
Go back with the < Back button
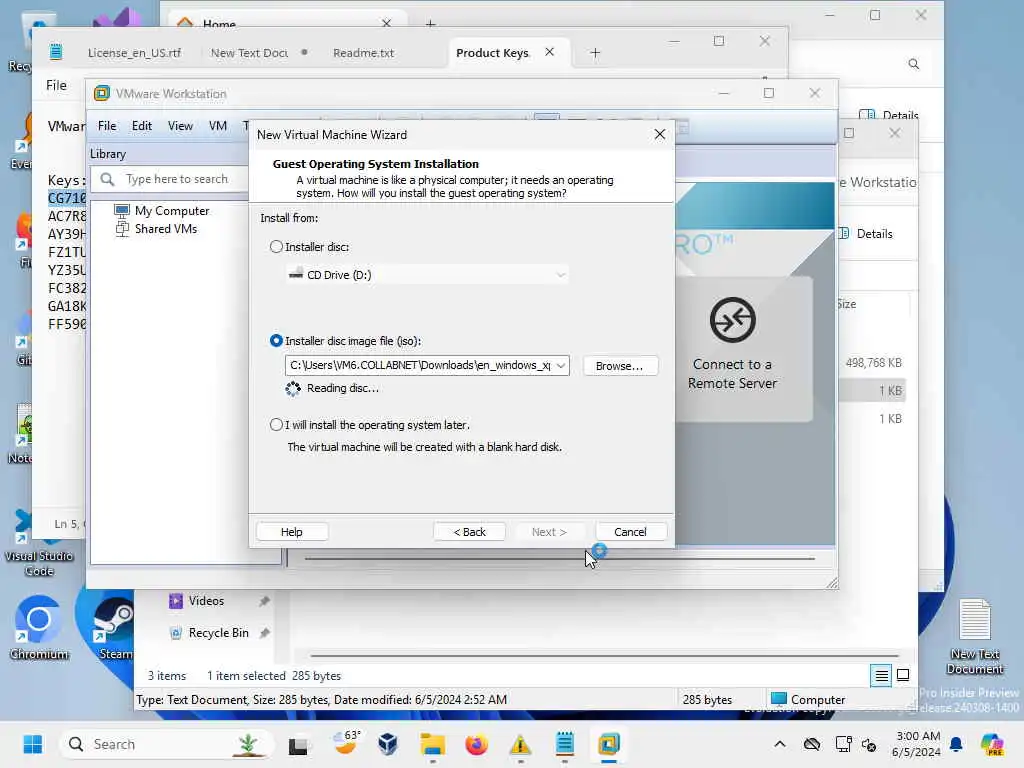click(470, 532)
